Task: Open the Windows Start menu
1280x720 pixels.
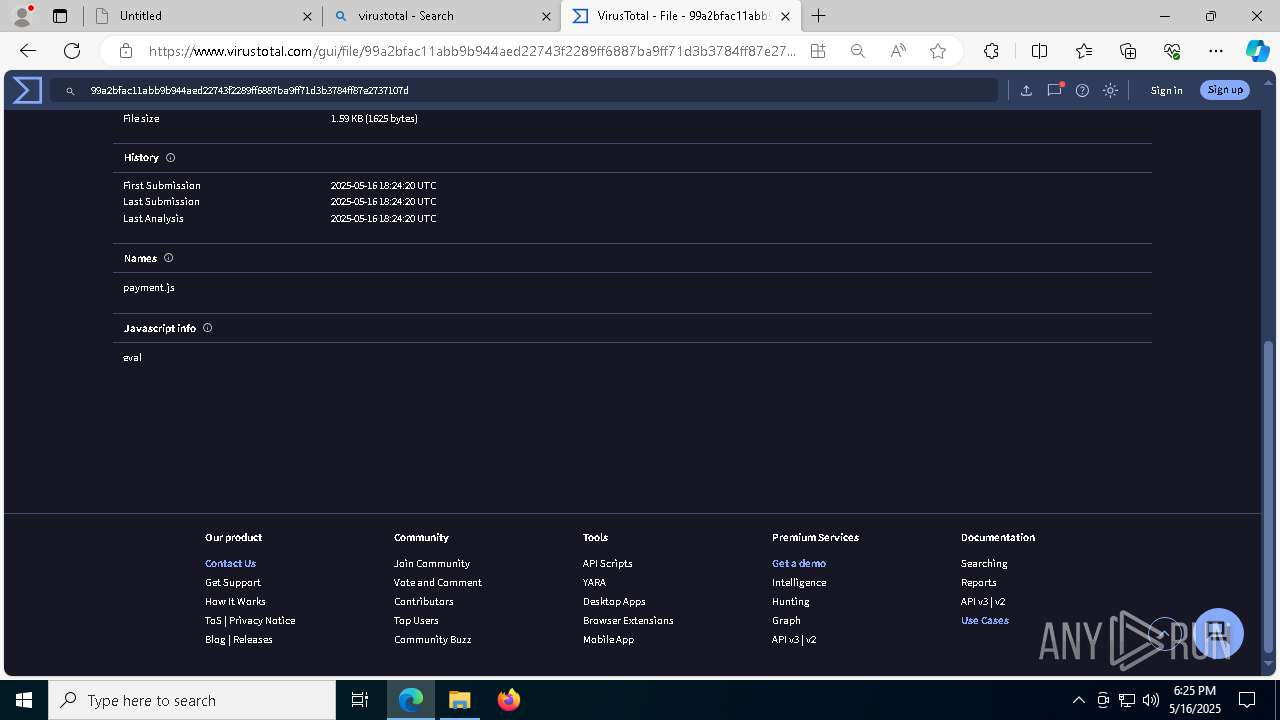Action: tap(24, 700)
